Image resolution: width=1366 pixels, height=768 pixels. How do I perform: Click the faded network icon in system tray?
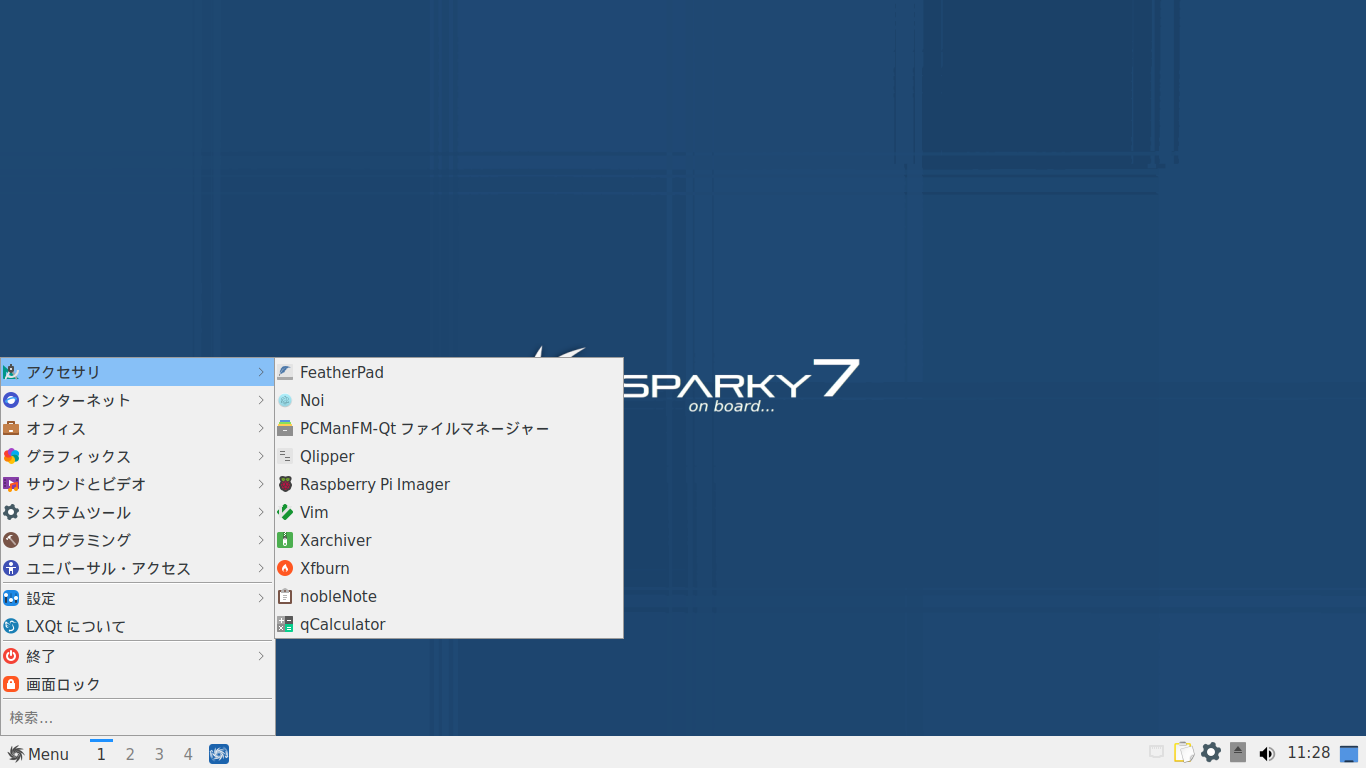click(x=1156, y=752)
